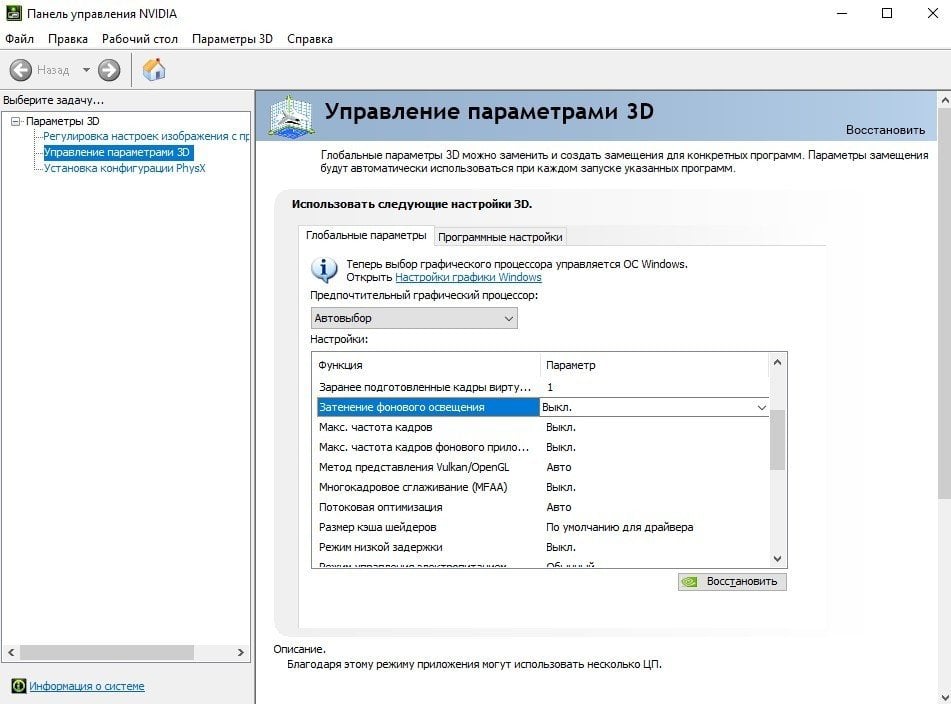Click the settings list scroll down arrow
The width and height of the screenshot is (951, 704).
point(778,558)
